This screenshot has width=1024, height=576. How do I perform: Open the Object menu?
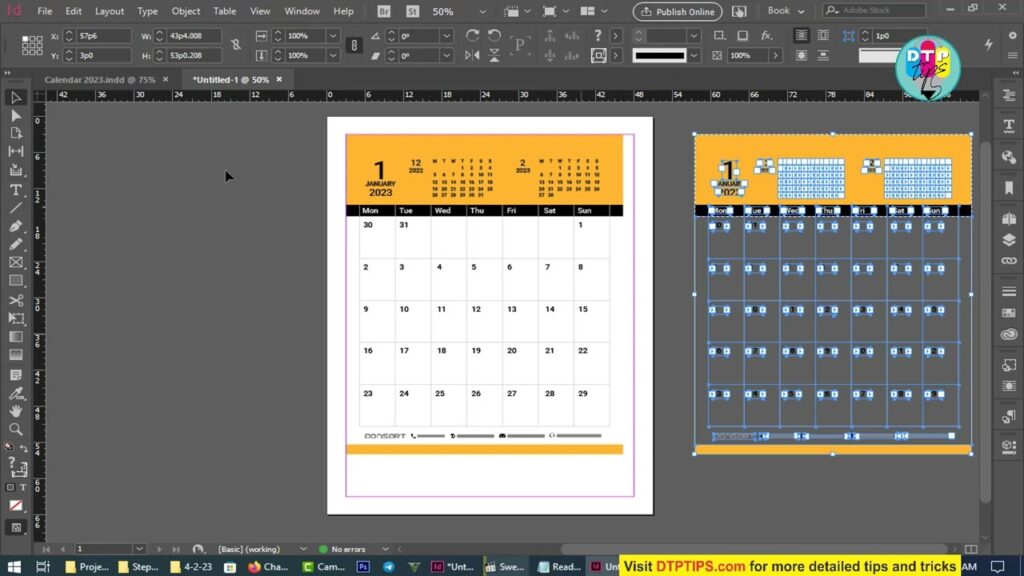pyautogui.click(x=186, y=11)
